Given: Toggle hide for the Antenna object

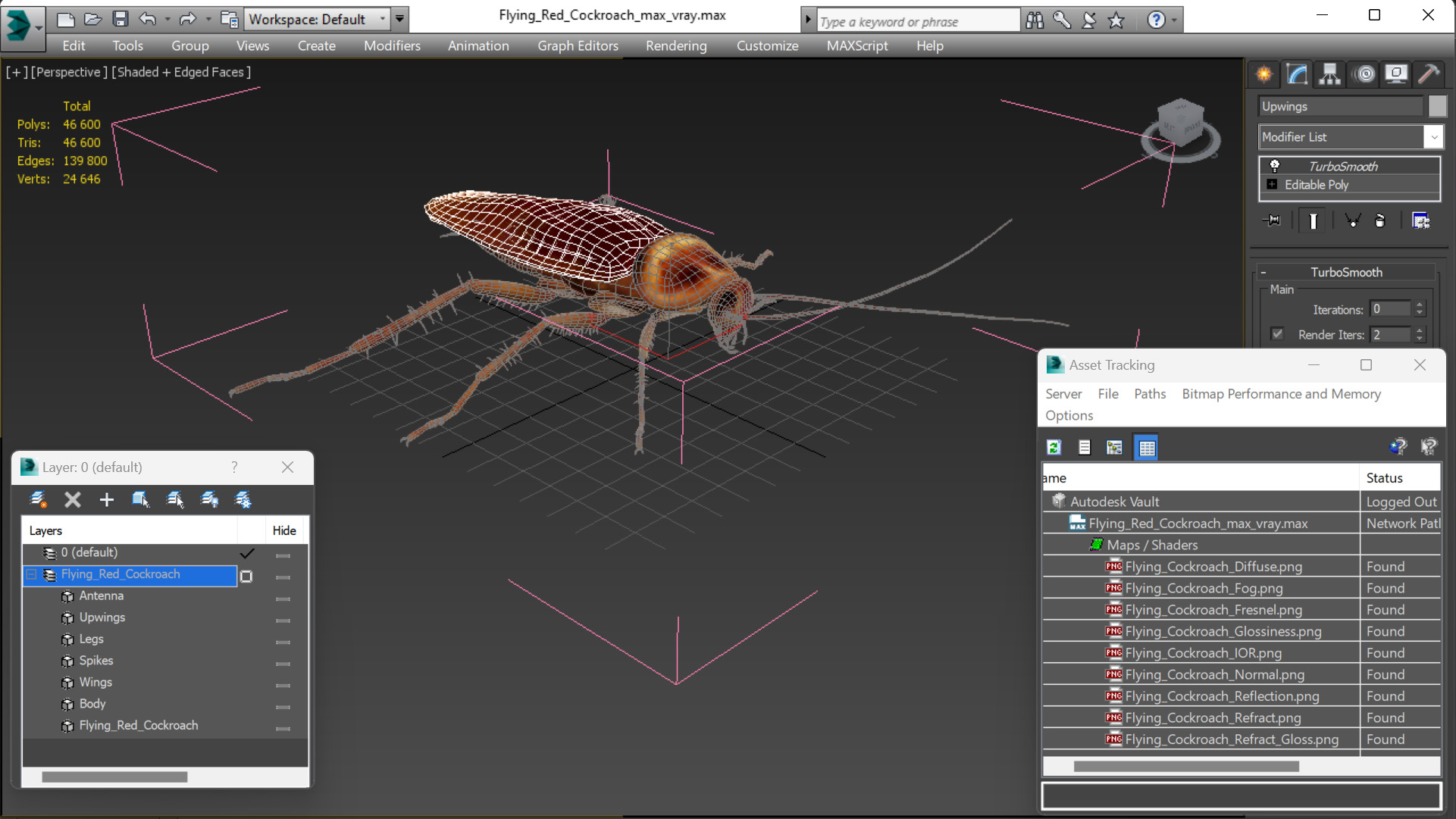Looking at the screenshot, I should coord(283,599).
